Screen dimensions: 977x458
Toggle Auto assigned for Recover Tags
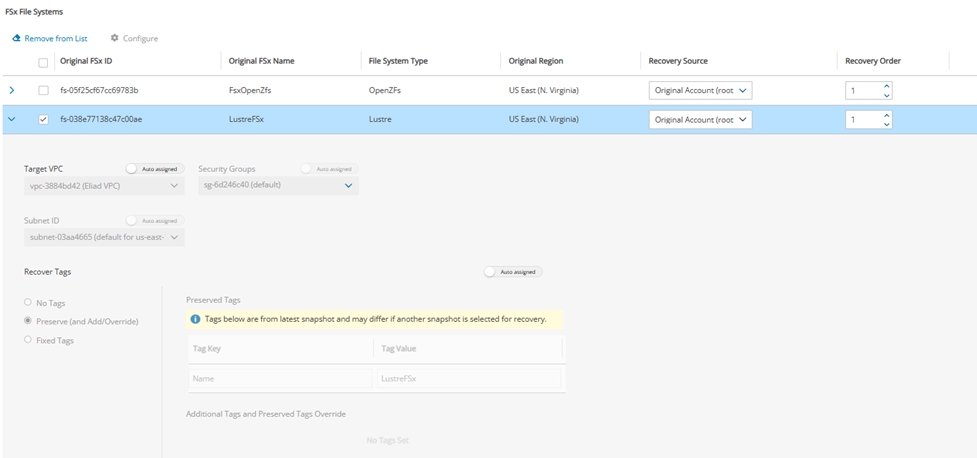pyautogui.click(x=490, y=271)
